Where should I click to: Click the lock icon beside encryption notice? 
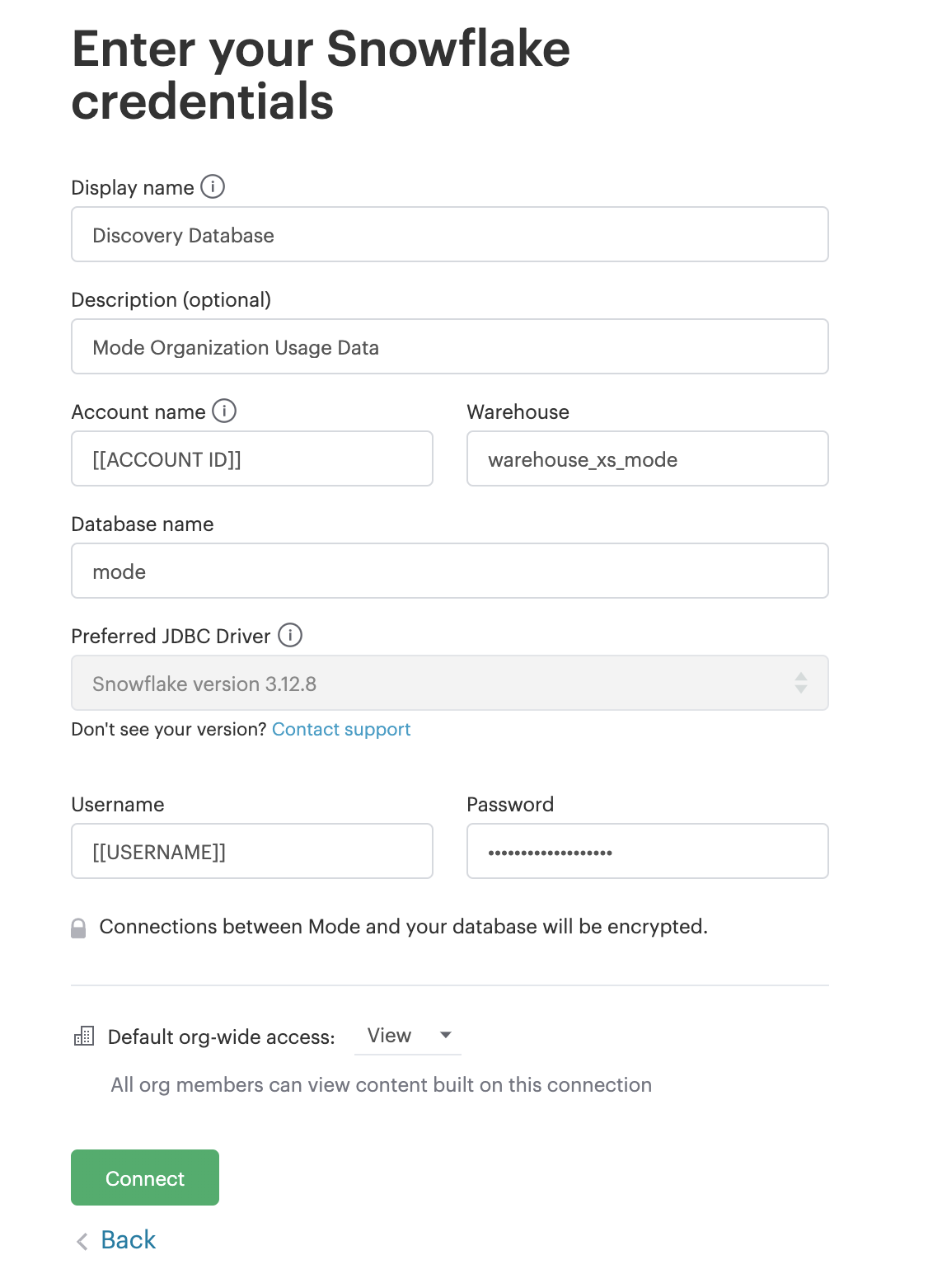(x=78, y=928)
